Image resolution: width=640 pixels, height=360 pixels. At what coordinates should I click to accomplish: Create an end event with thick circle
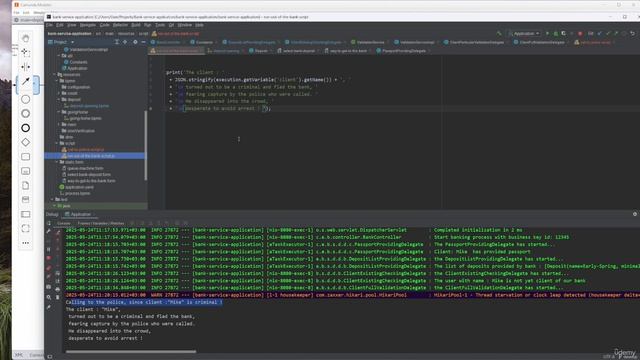point(25,128)
